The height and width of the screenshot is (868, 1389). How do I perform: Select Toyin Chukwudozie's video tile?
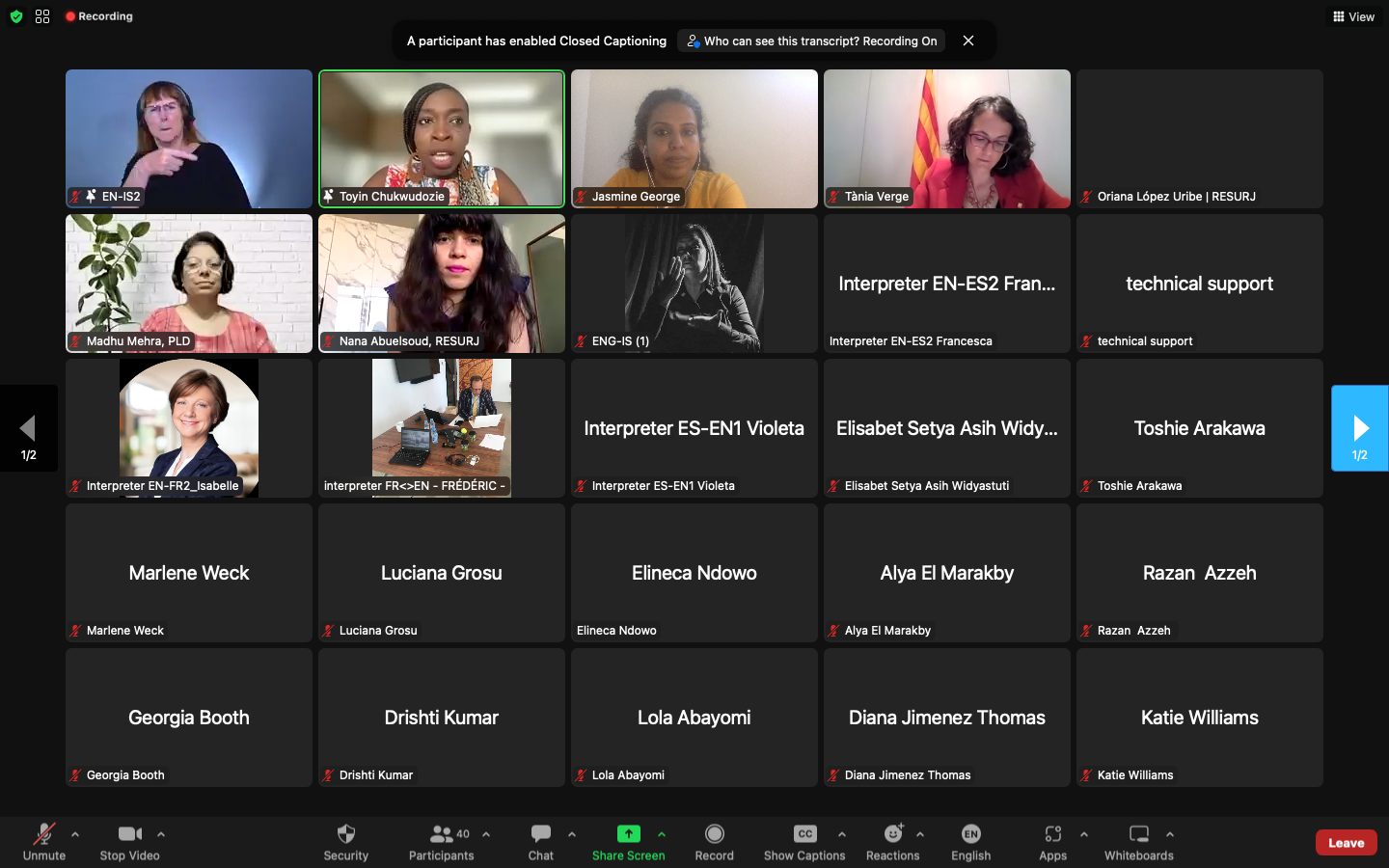pos(442,138)
